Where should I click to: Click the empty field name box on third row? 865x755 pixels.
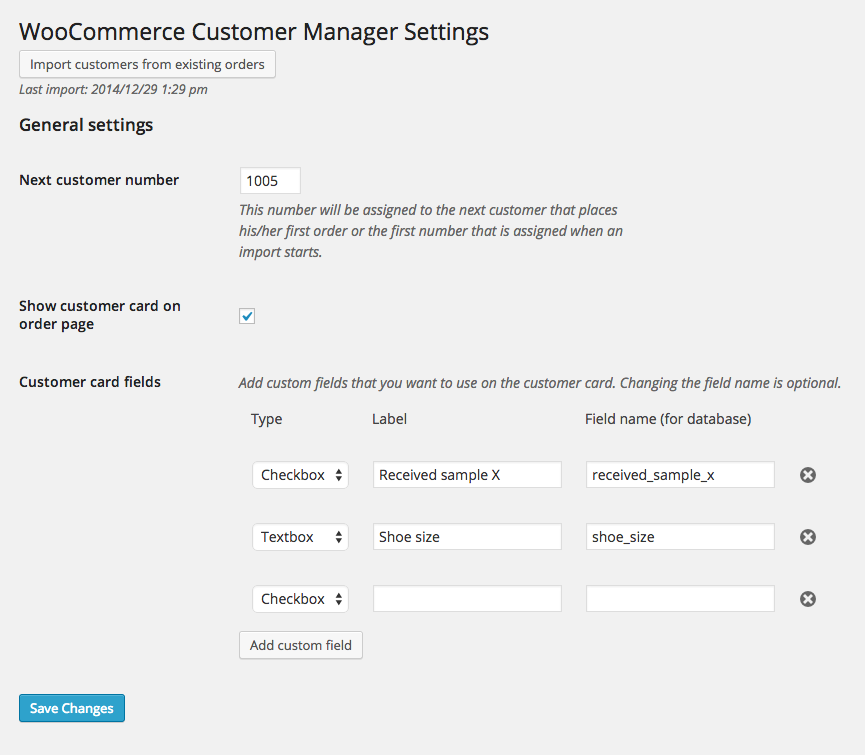pos(679,598)
